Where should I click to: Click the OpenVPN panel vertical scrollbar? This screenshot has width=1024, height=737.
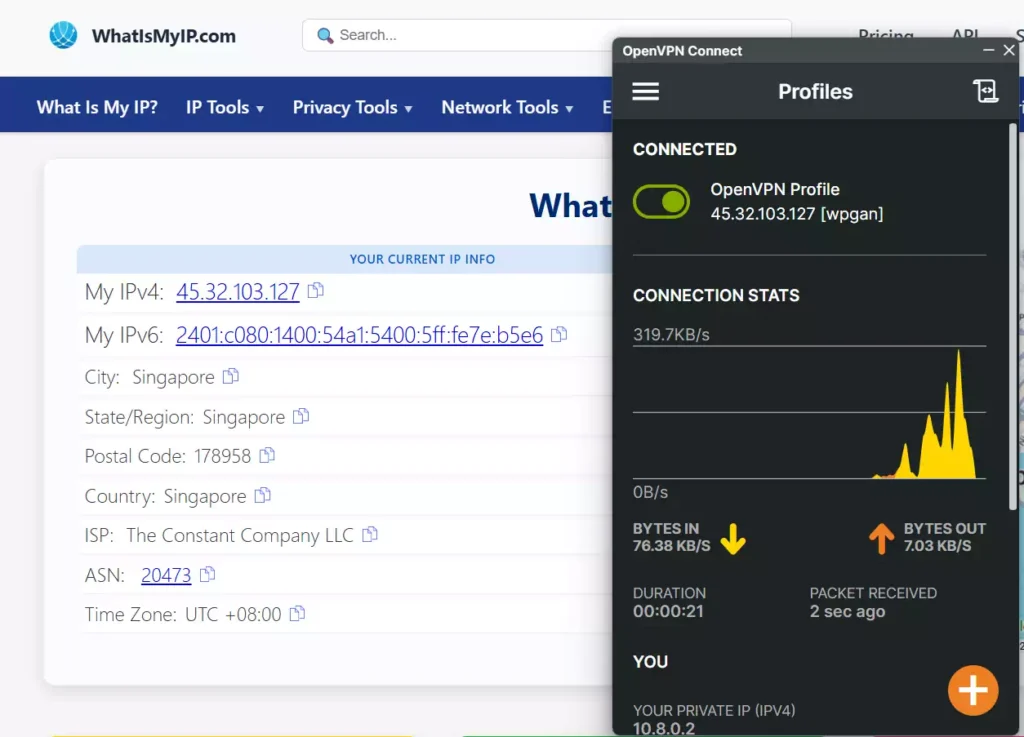1013,317
